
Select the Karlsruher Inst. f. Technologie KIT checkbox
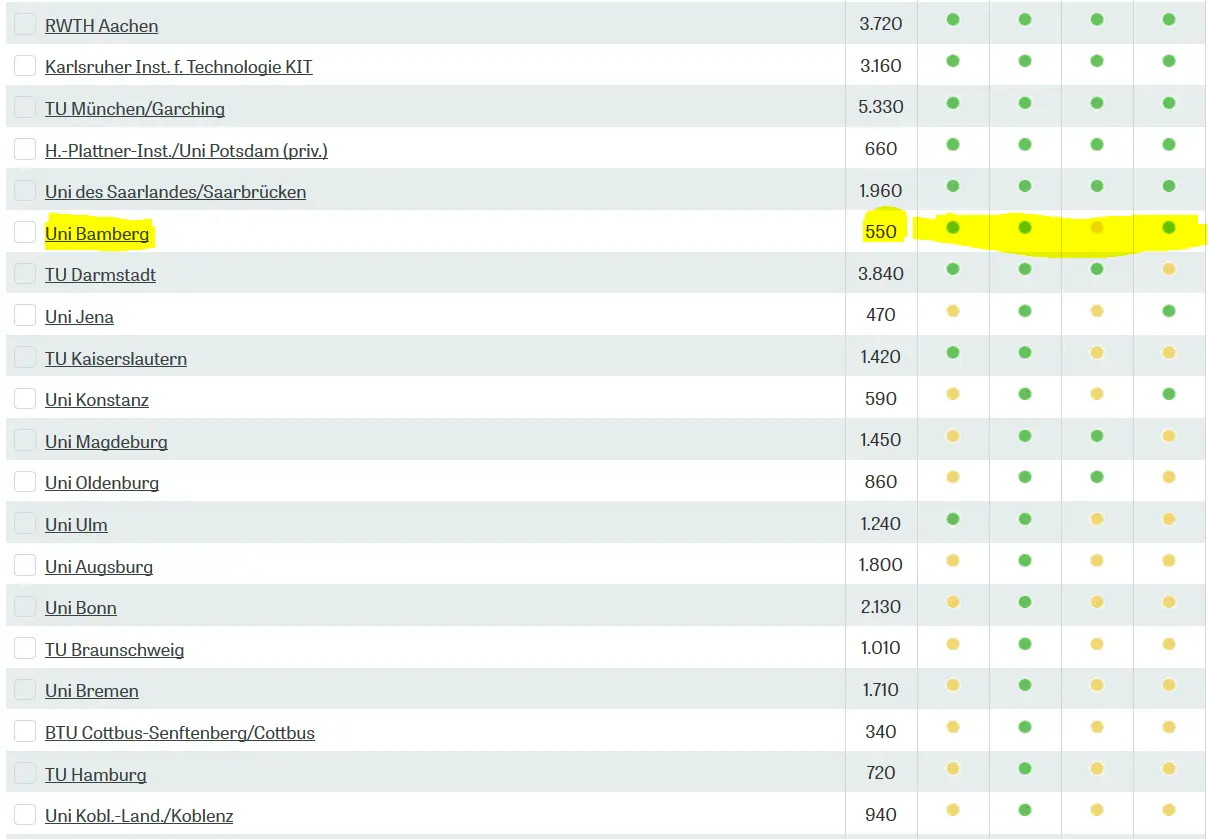[x=25, y=66]
